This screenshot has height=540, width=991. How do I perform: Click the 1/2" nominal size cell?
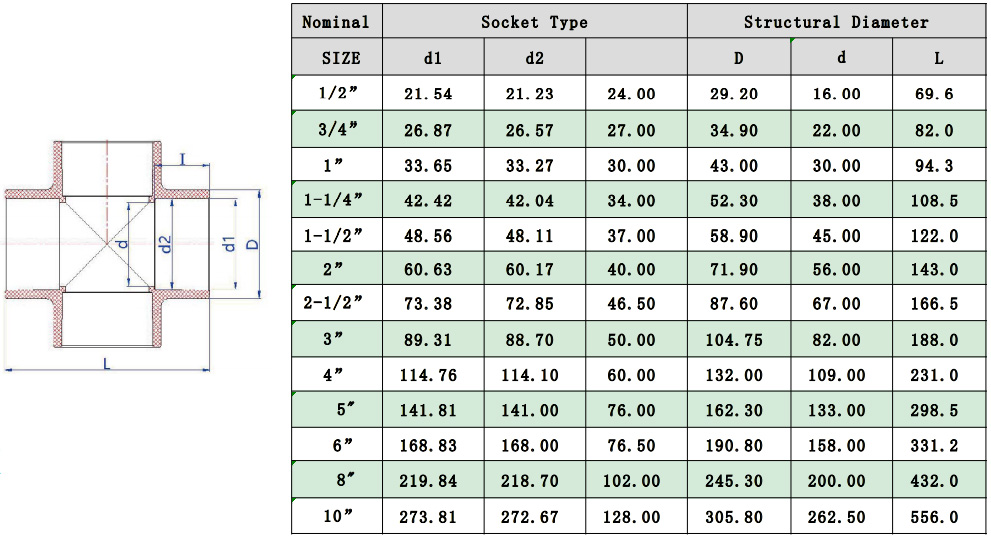[338, 94]
